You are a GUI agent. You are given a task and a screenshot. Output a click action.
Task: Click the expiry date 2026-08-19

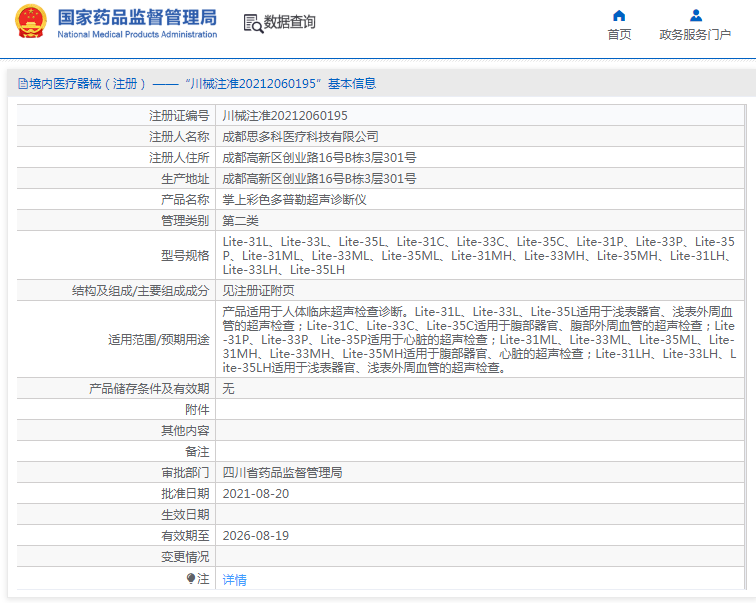[255, 535]
